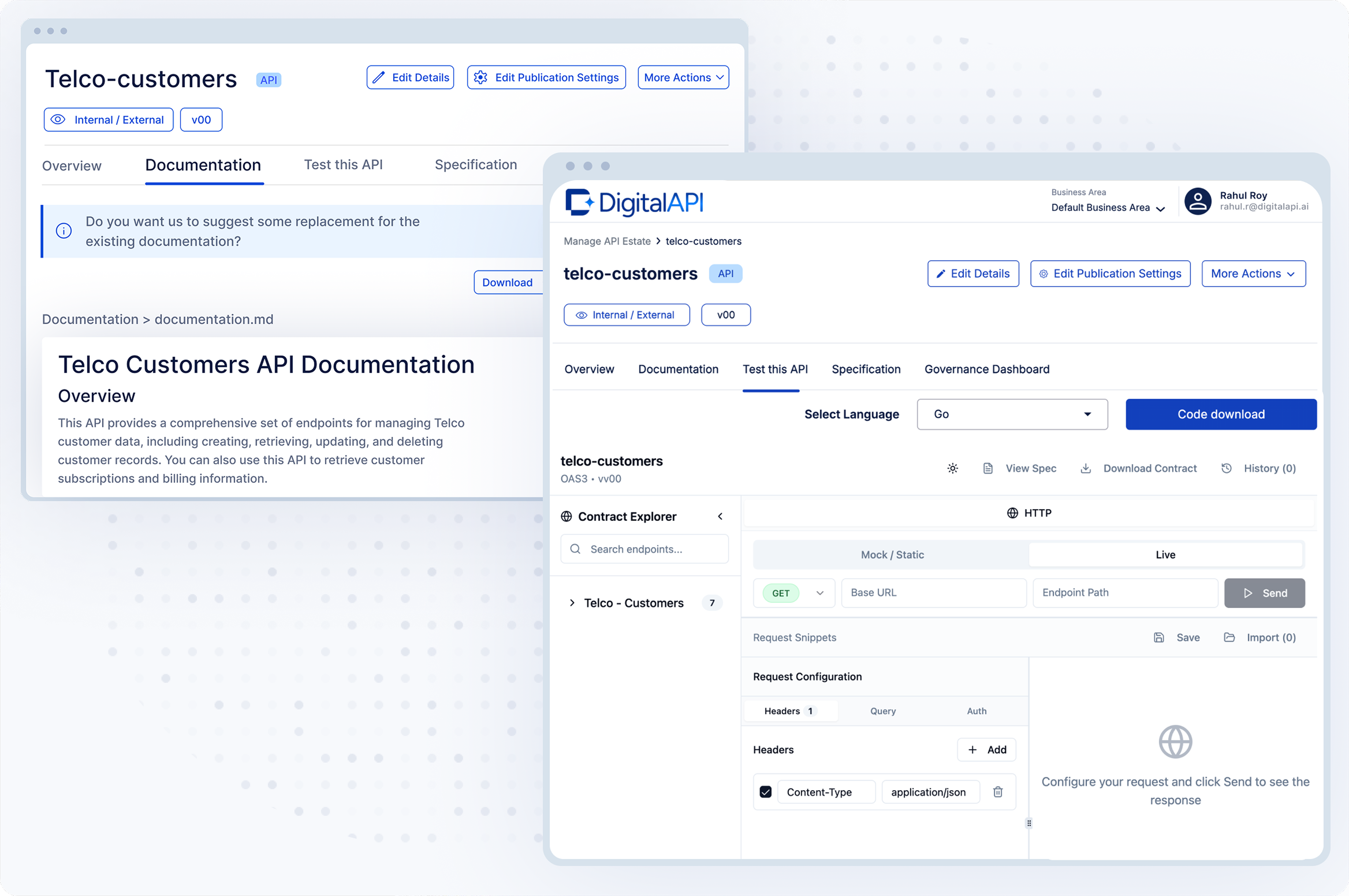Uncheck the Content-Type header checkbox
The image size is (1349, 896).
765,792
